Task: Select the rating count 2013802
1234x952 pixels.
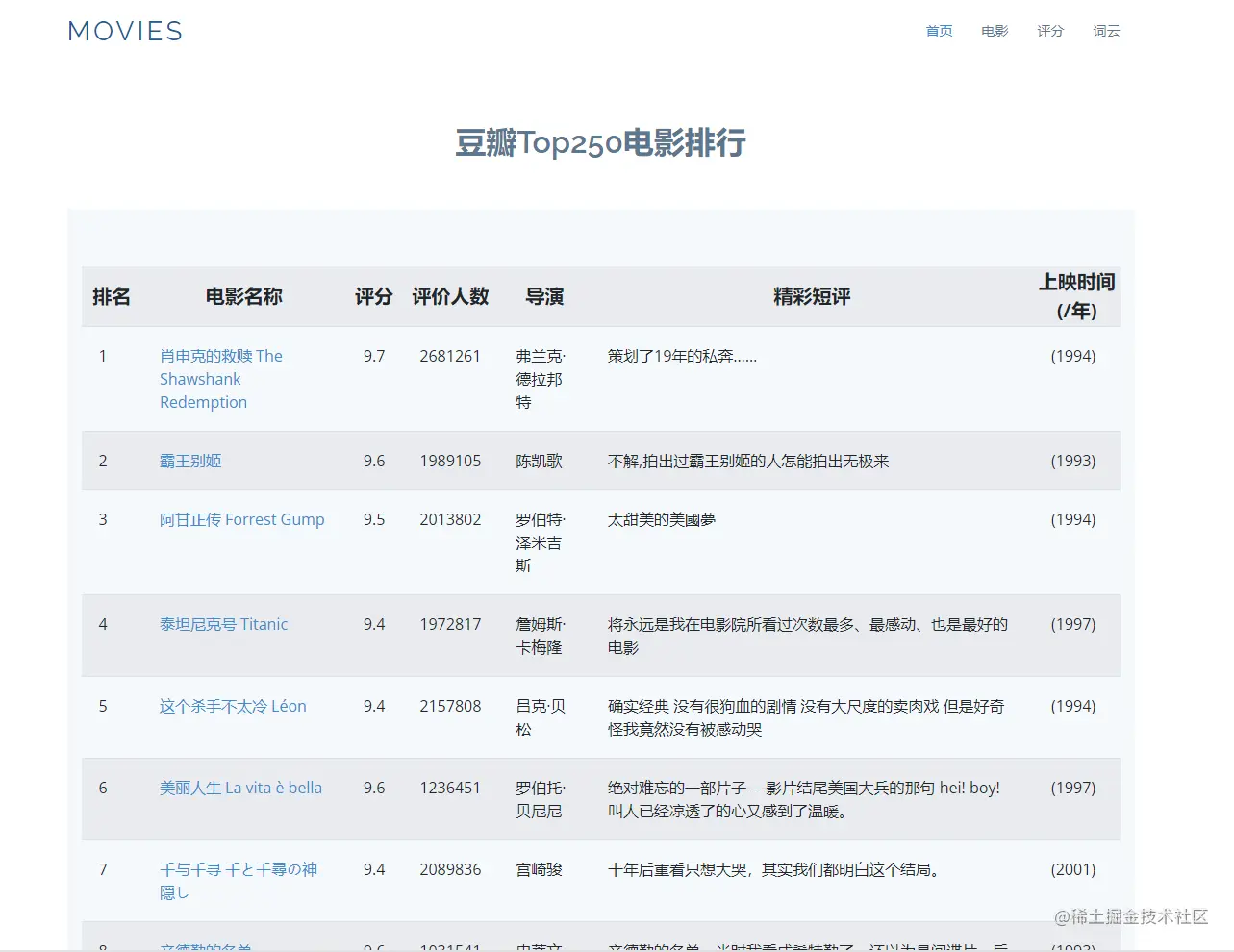Action: [x=450, y=519]
